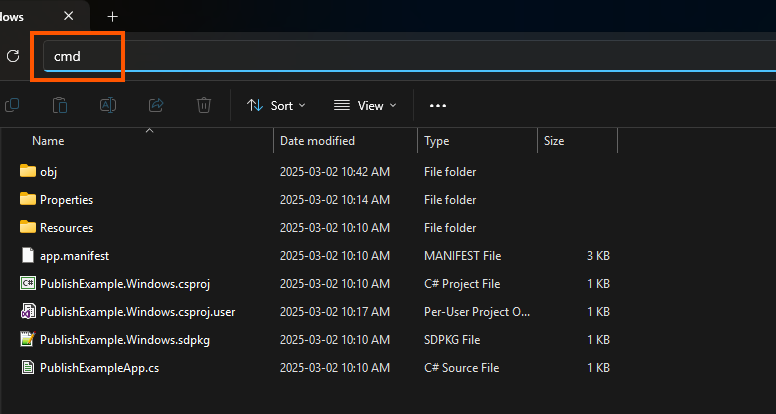Click the Refresh icon beside address bar

click(13, 56)
